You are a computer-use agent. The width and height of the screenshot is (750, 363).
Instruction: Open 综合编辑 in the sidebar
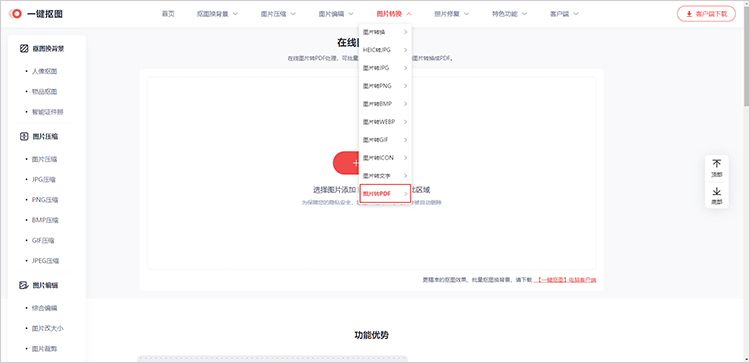coord(44,308)
